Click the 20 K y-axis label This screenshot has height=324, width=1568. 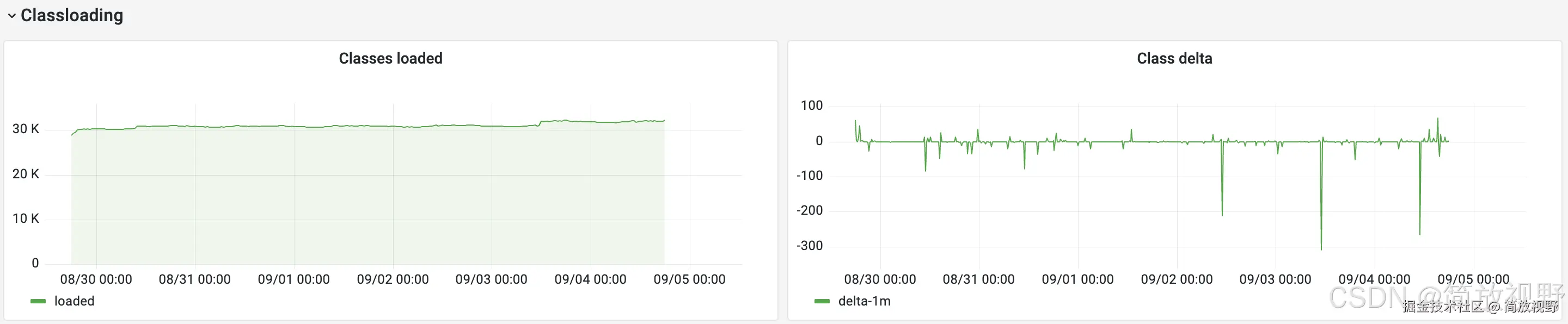[26, 174]
